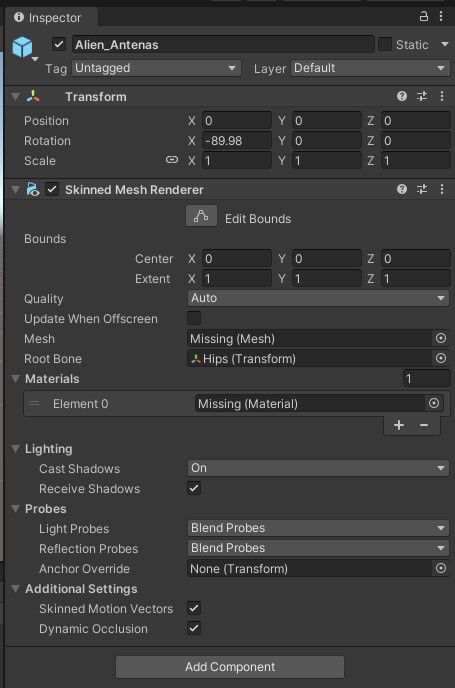The width and height of the screenshot is (455, 688).
Task: Open the object picker for Element 0 material
Action: [x=434, y=403]
